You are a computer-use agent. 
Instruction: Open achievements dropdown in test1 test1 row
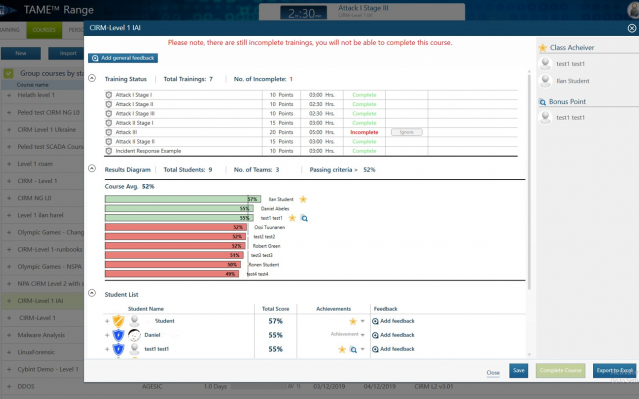[x=363, y=349]
